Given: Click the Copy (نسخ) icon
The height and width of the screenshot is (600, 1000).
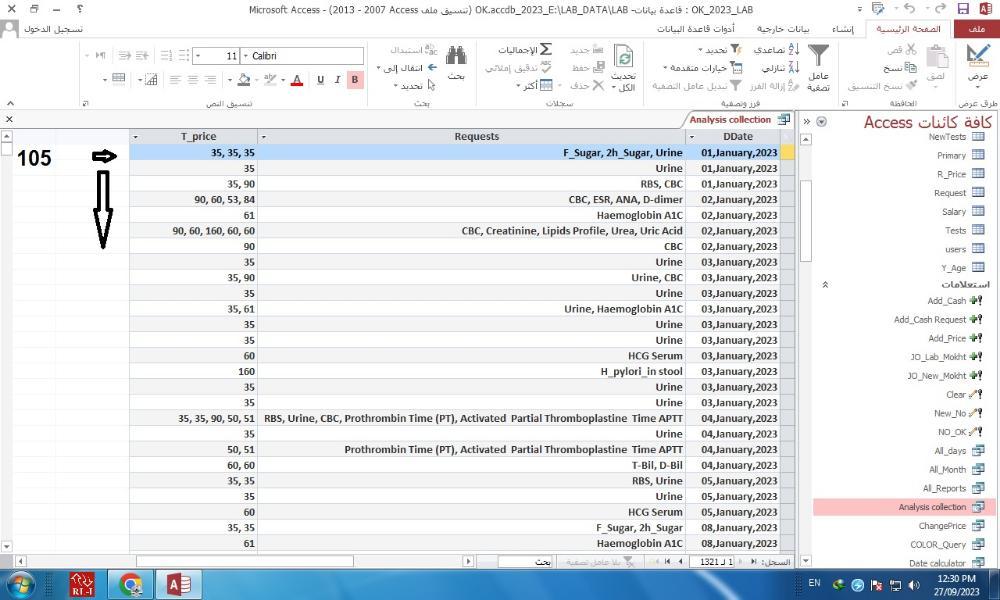Looking at the screenshot, I should (911, 68).
